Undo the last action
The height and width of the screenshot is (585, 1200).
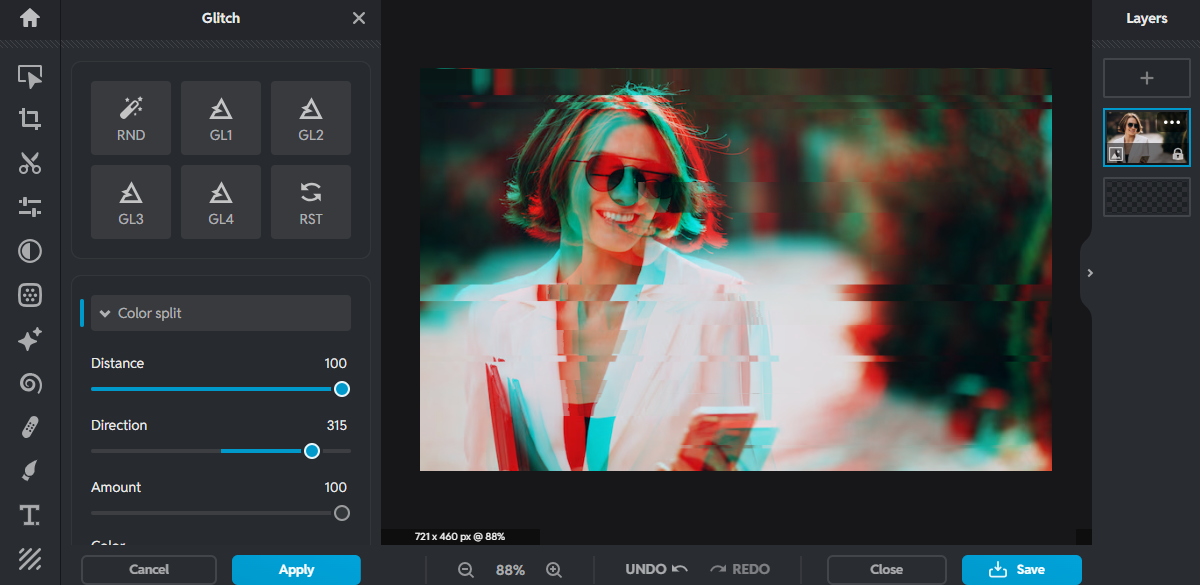pos(657,569)
